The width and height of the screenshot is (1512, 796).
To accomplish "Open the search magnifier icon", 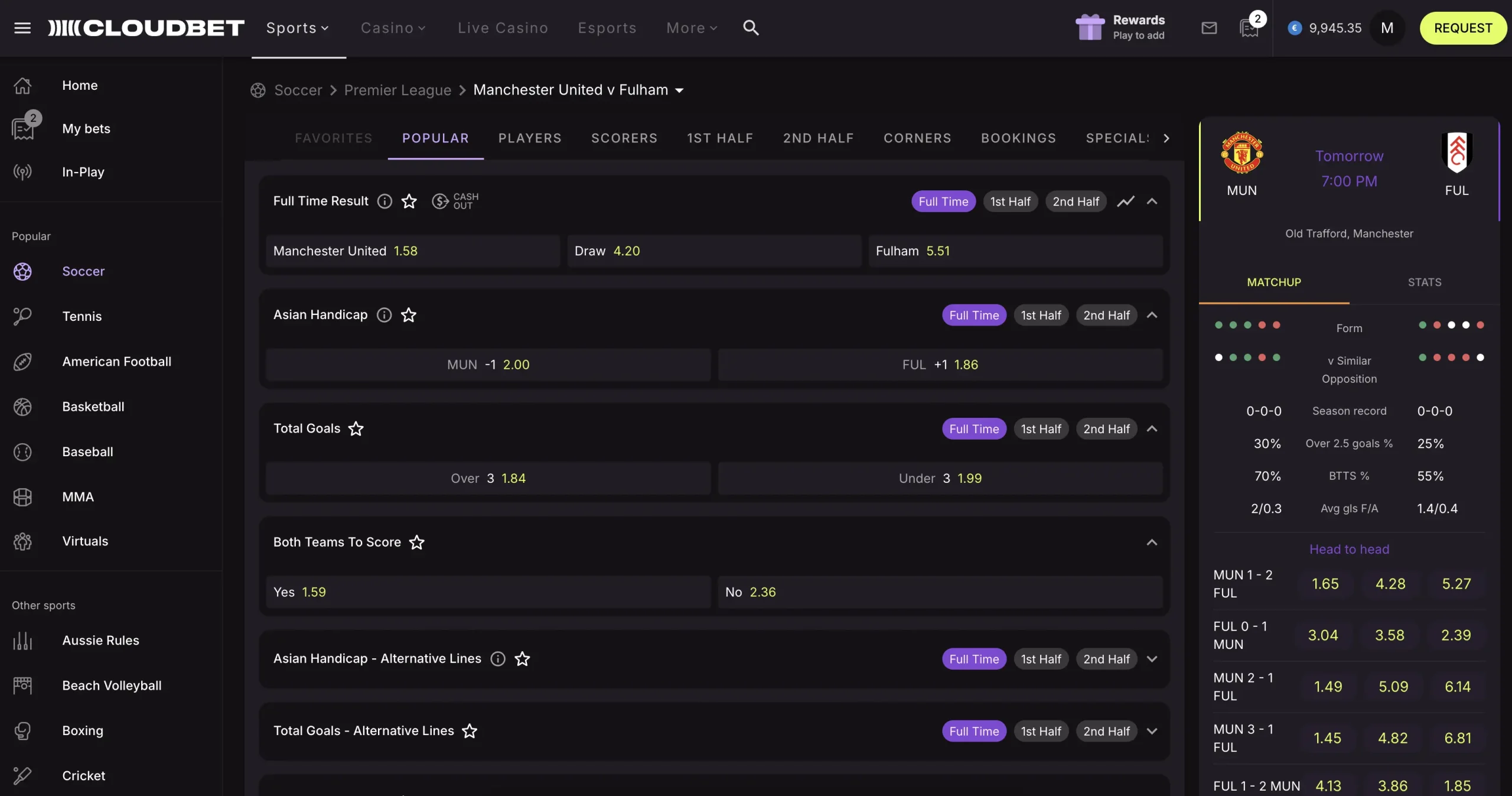I will click(751, 28).
